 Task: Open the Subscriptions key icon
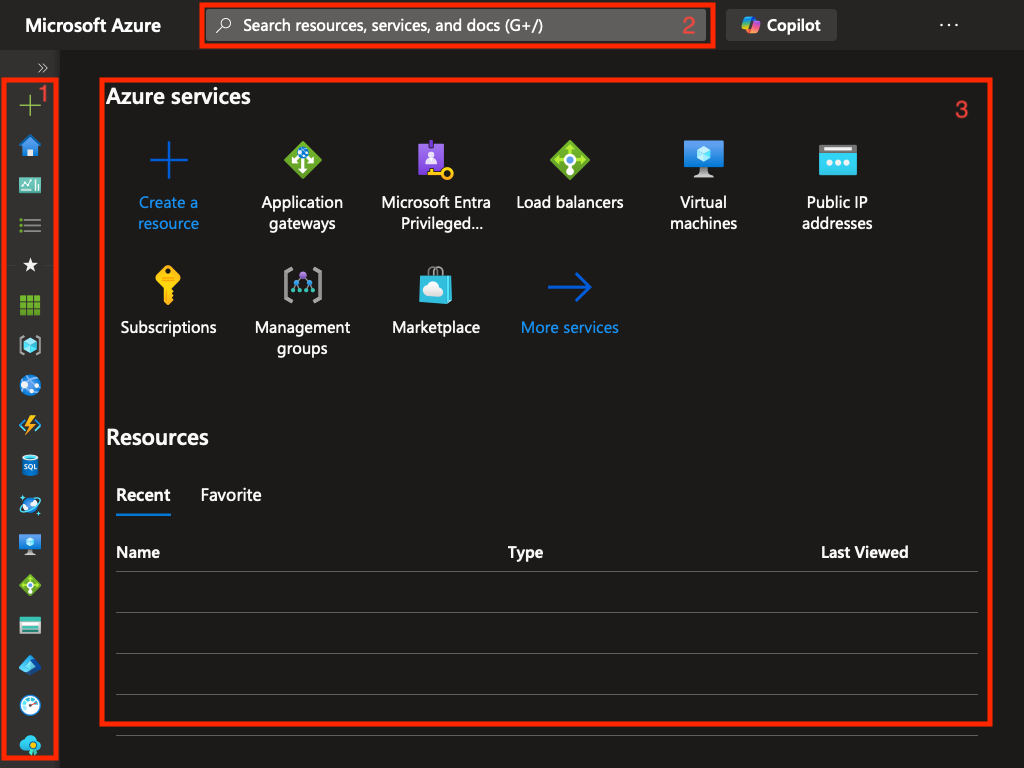click(x=168, y=285)
